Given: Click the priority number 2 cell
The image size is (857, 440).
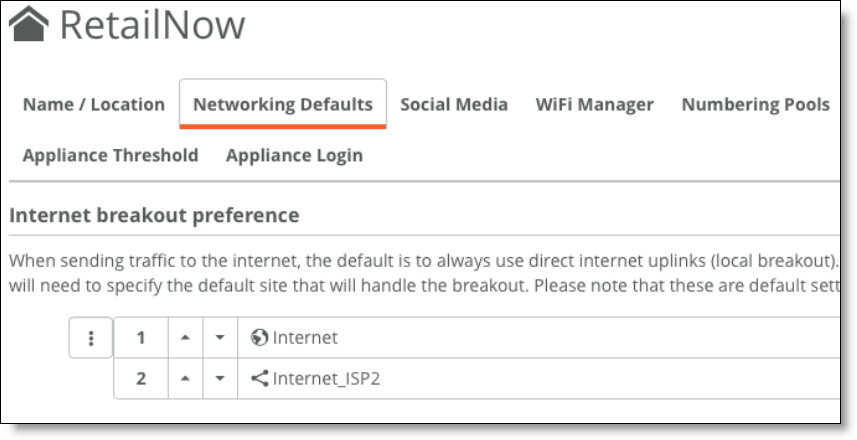Looking at the screenshot, I should 141,378.
